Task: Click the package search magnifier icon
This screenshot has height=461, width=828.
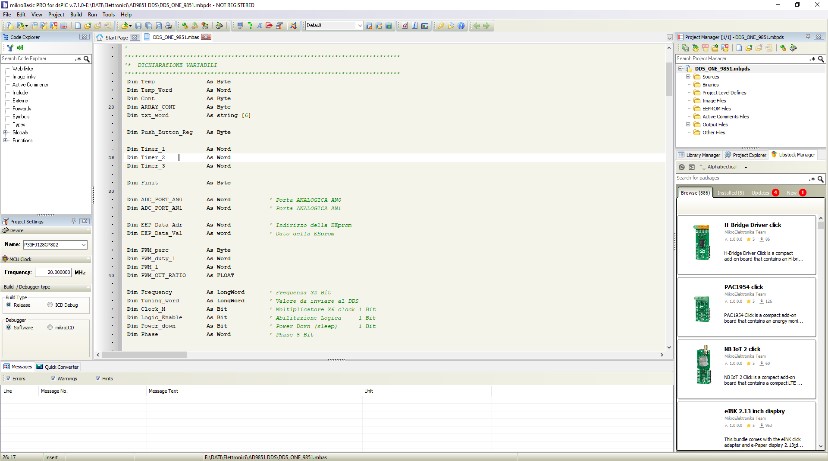Action: (821, 178)
